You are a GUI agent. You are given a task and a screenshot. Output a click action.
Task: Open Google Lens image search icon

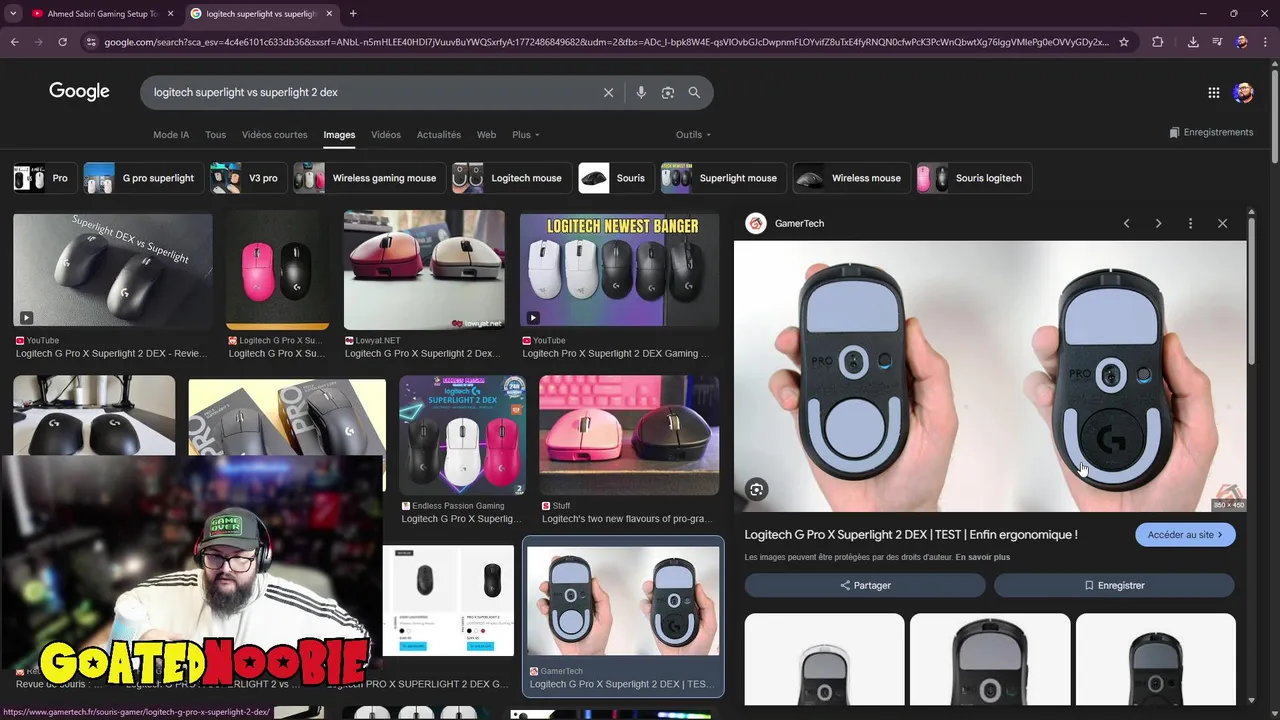[668, 92]
